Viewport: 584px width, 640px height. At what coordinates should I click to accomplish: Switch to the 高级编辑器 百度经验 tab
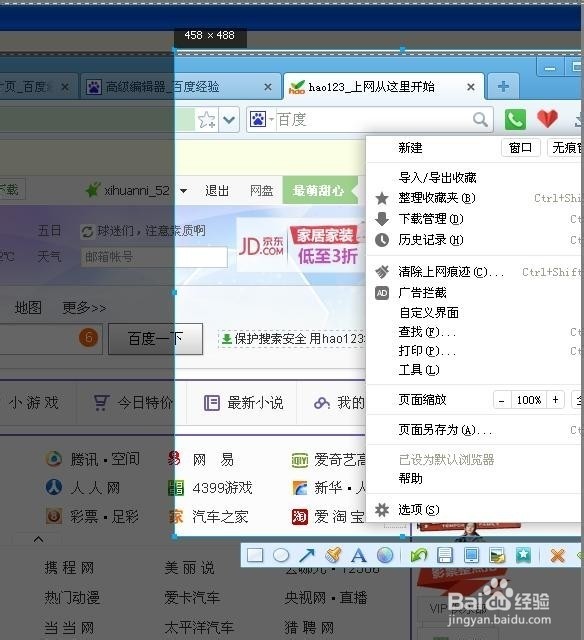(180, 87)
